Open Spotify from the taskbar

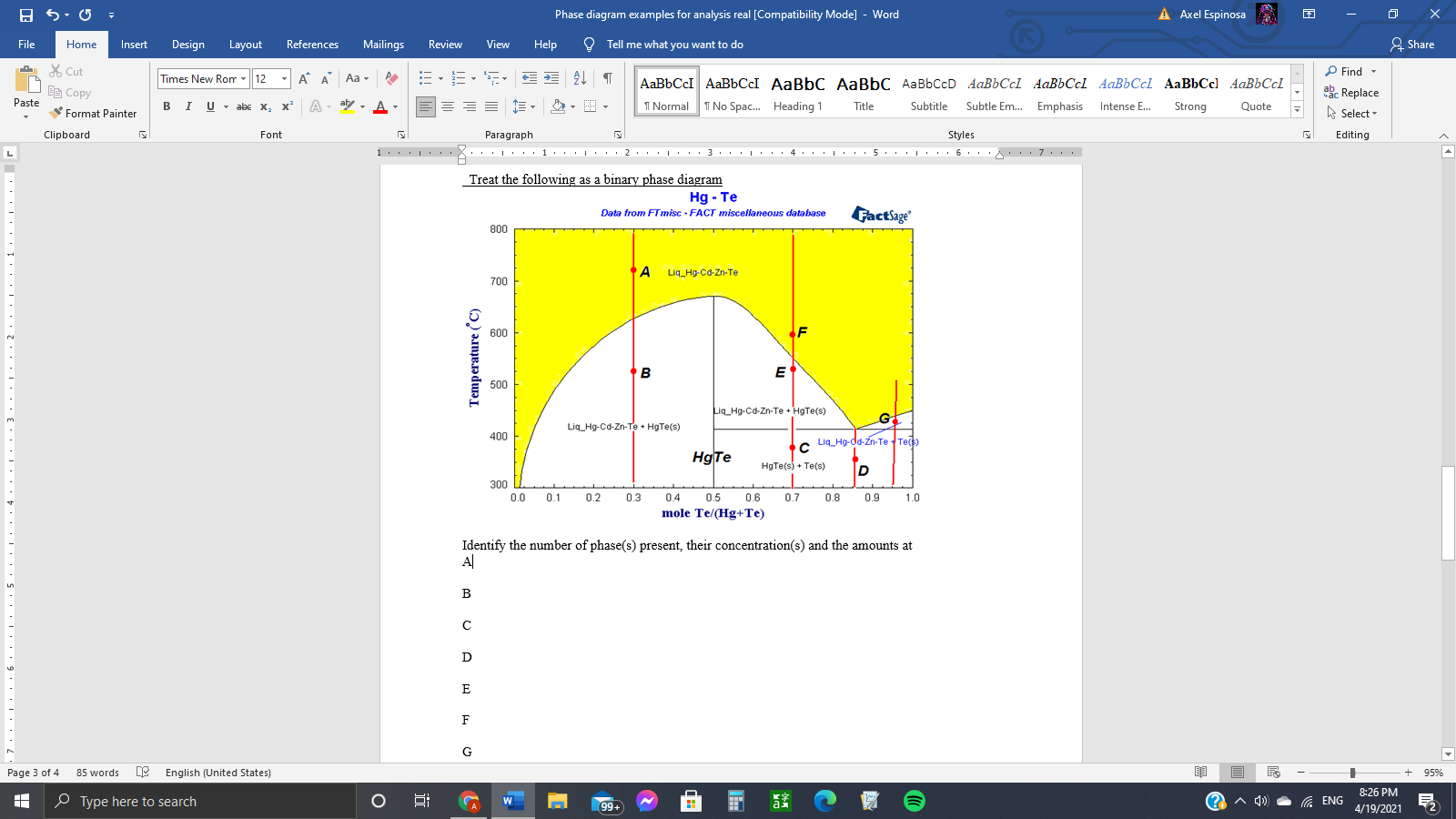(915, 801)
